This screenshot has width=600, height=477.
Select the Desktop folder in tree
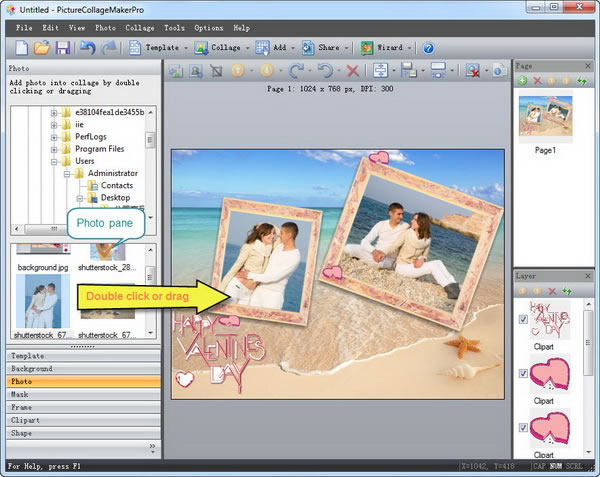(x=109, y=198)
